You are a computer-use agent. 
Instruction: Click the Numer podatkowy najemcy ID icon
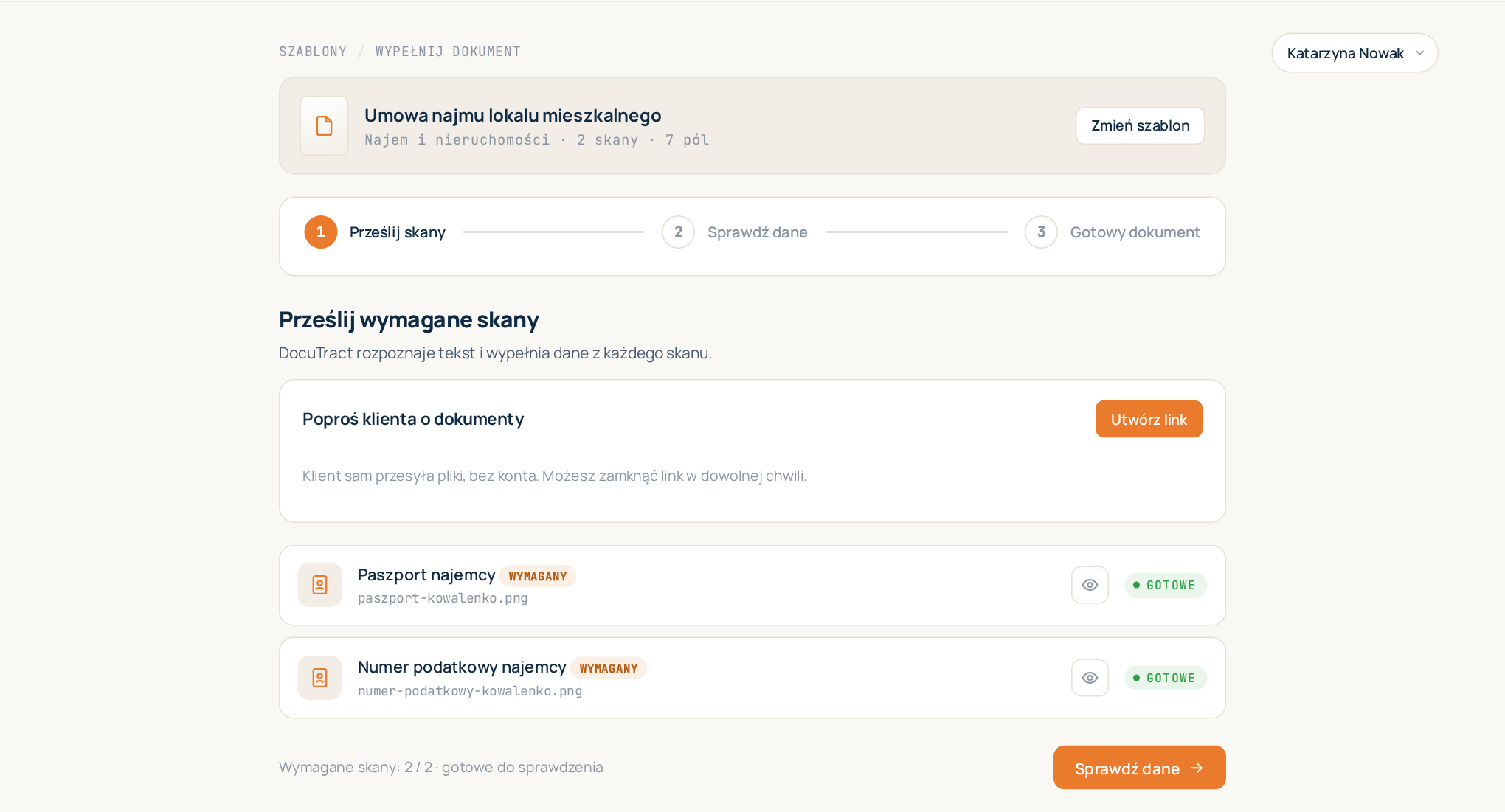[x=319, y=678]
